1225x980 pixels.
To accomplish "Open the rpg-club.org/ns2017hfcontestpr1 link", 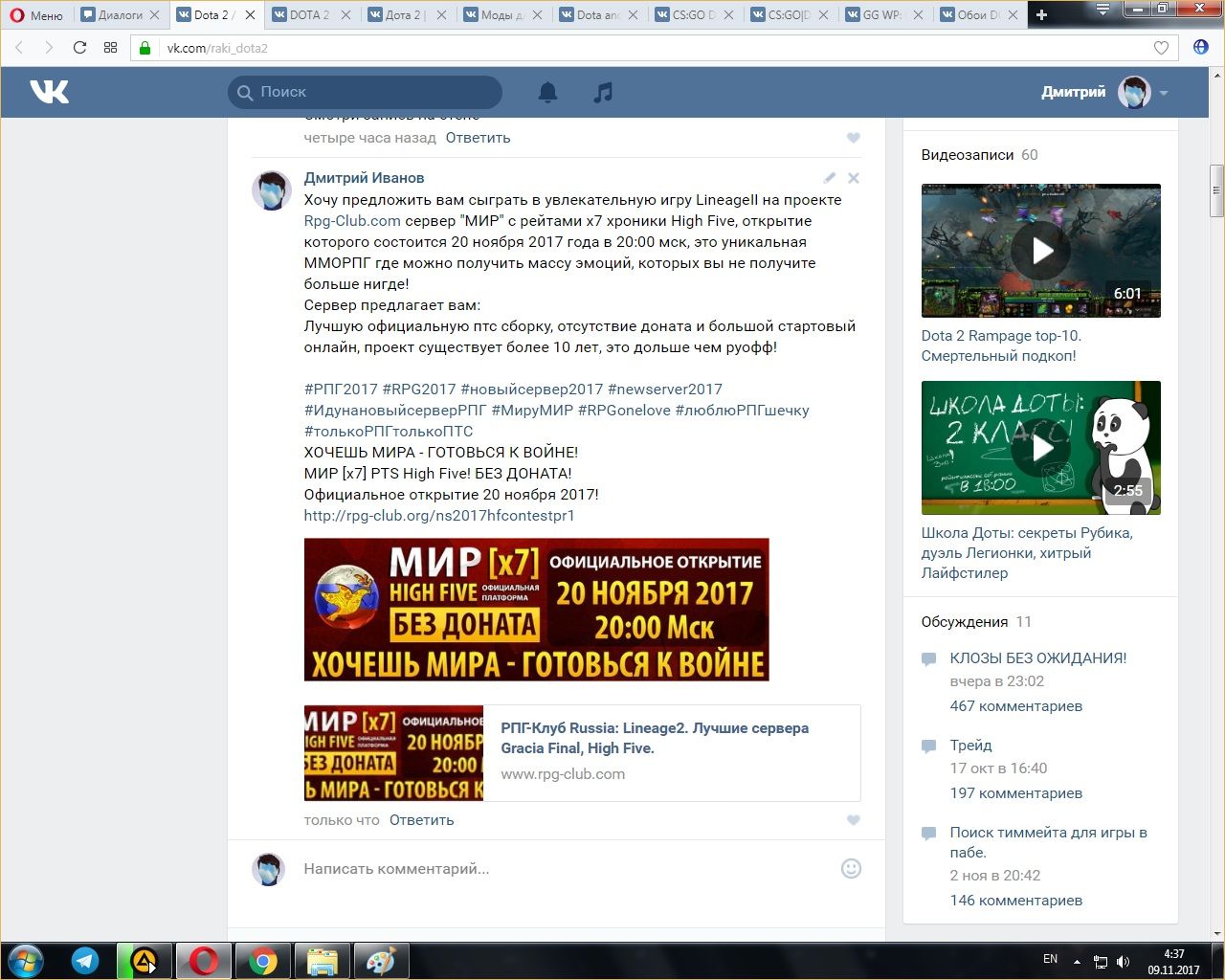I will 439,516.
